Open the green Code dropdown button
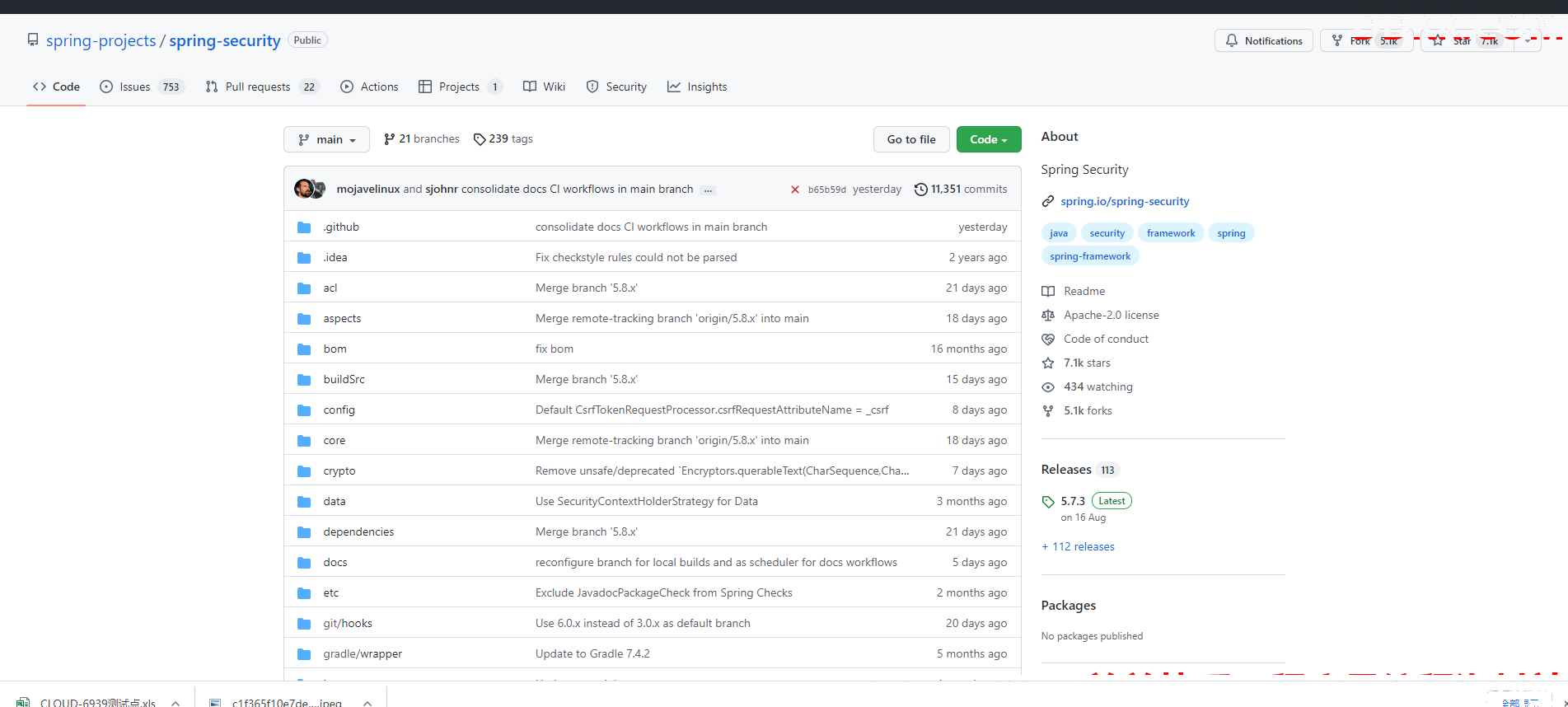This screenshot has width=1568, height=707. [x=989, y=139]
